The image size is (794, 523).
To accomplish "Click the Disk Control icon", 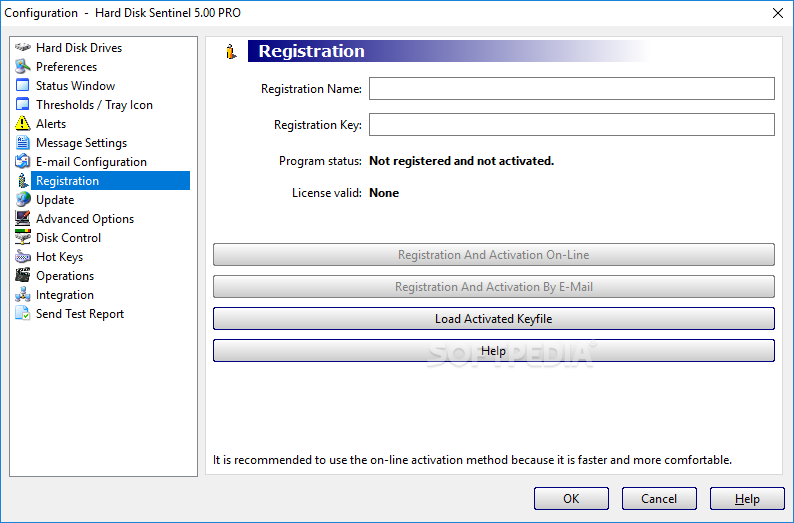I will (x=23, y=237).
